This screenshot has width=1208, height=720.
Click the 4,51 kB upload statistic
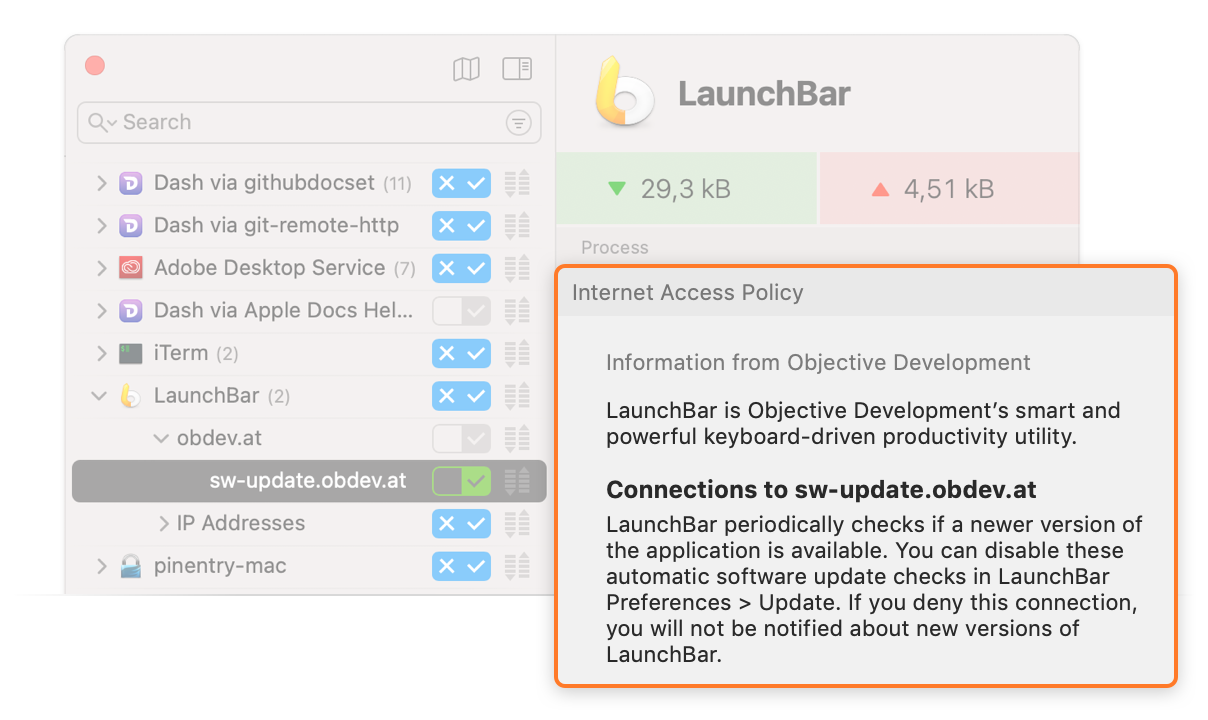click(x=949, y=188)
